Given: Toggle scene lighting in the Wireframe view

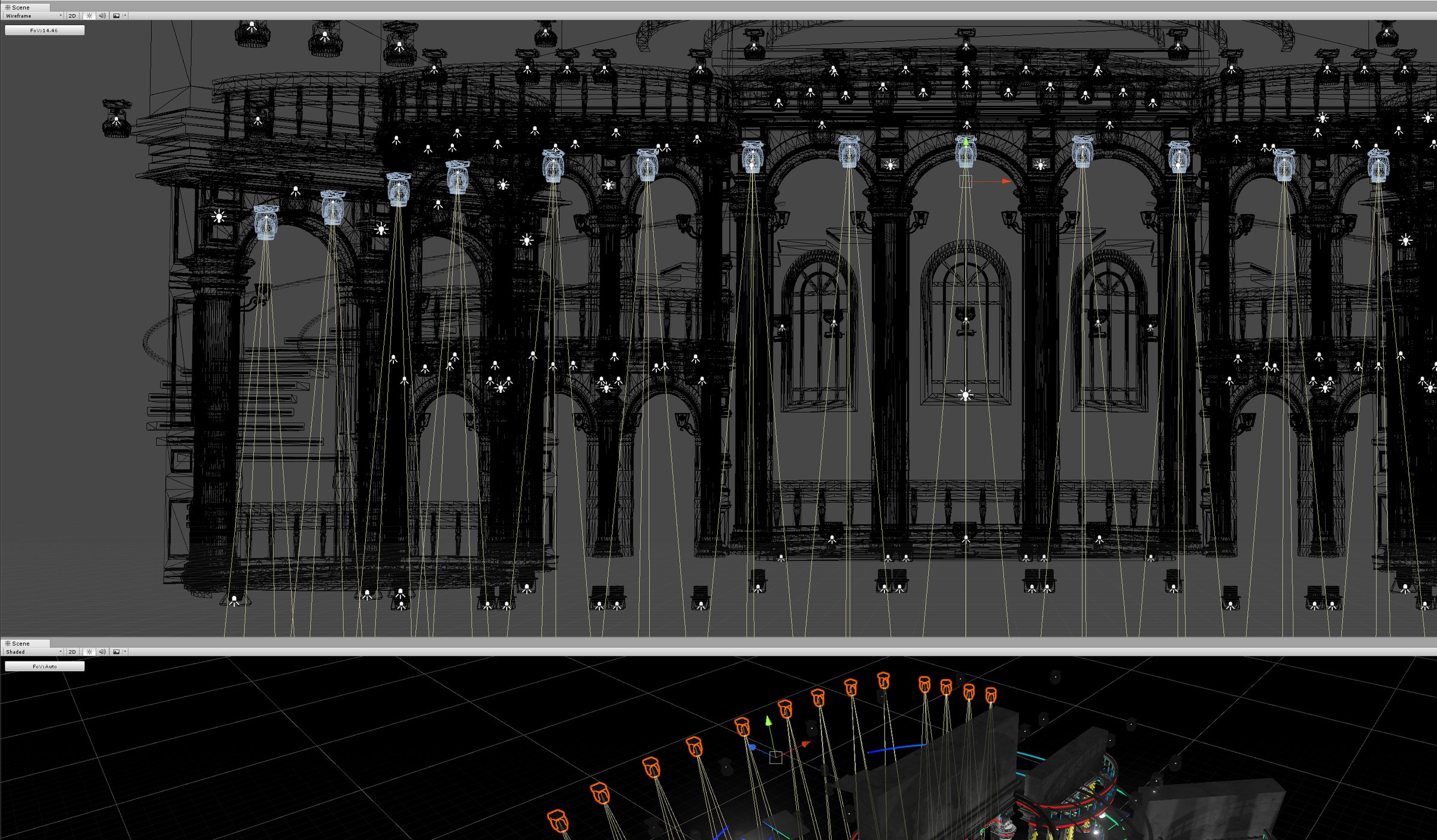Looking at the screenshot, I should pos(89,16).
